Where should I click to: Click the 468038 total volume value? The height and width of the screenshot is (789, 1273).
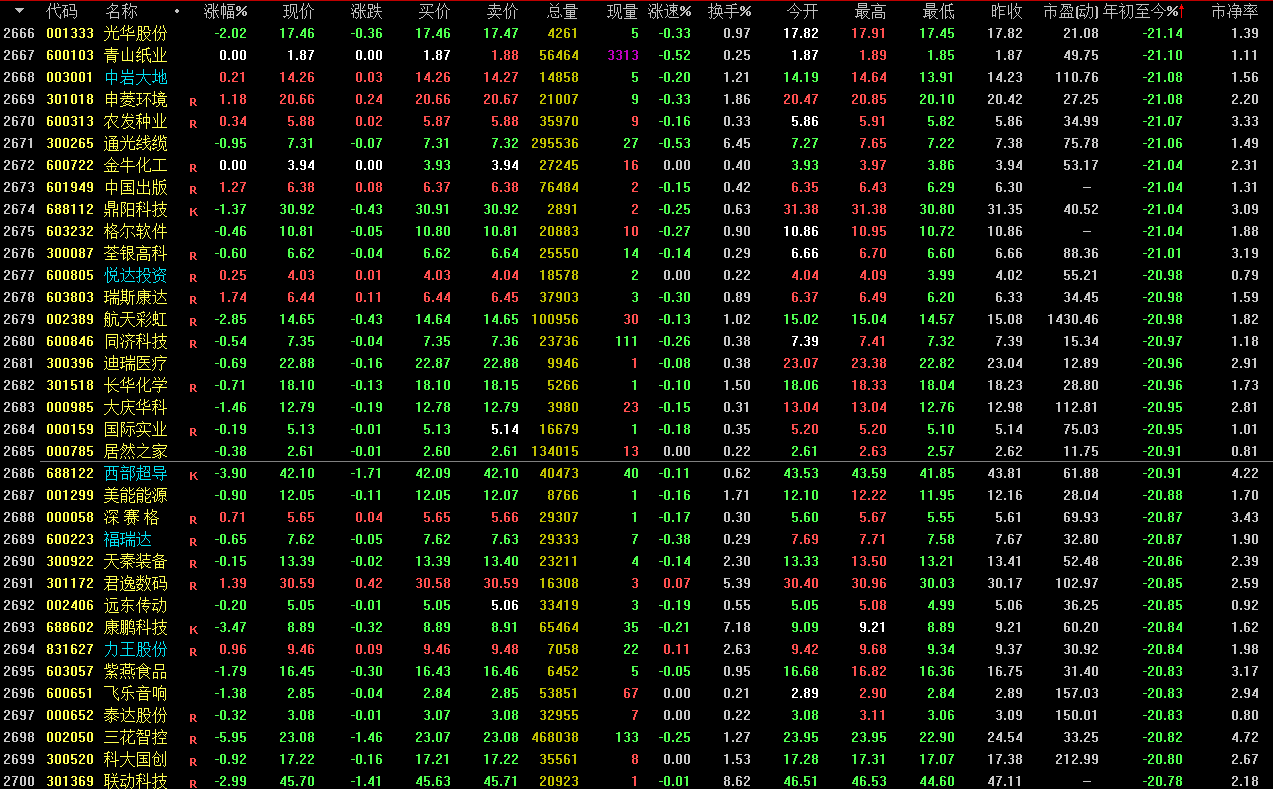[x=557, y=738]
